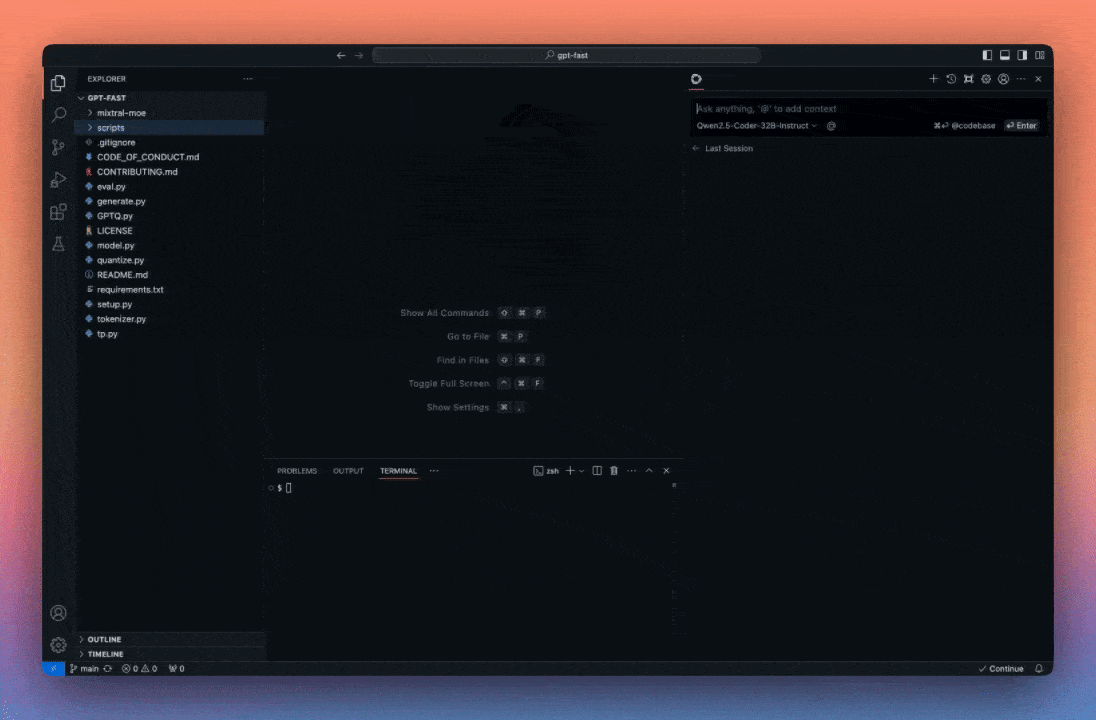The image size is (1096, 720).
Task: Open Manage gear in activity bar
Action: click(x=59, y=645)
